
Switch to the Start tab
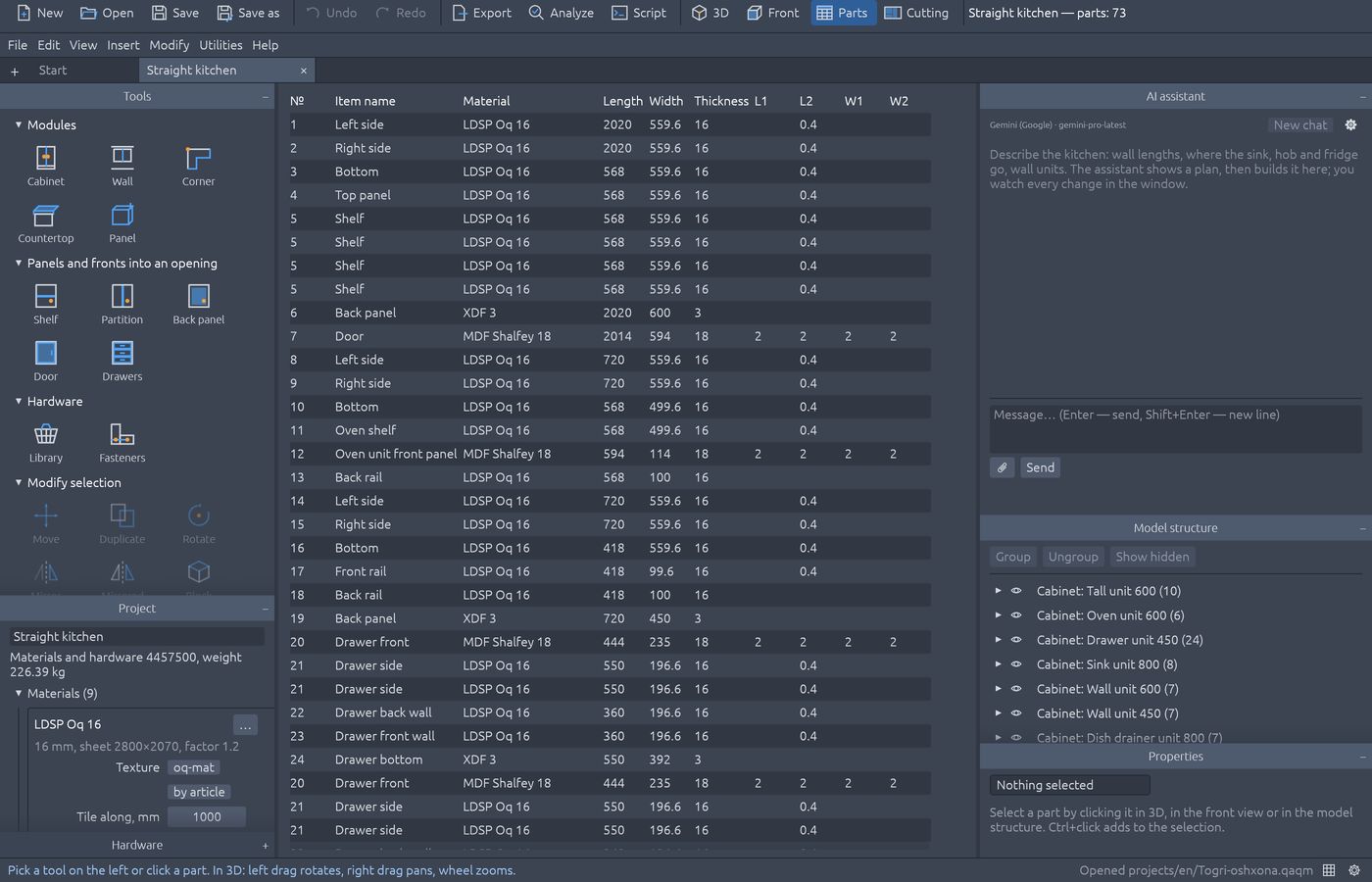53,71
